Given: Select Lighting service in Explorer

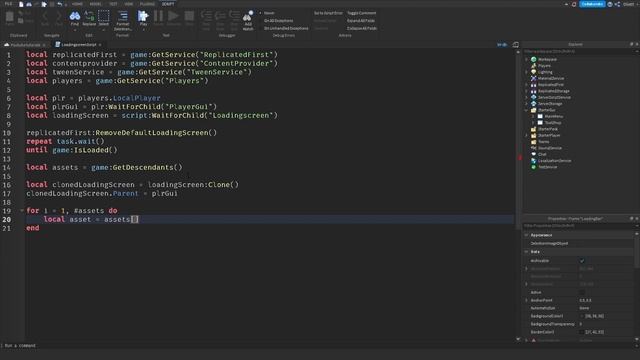Looking at the screenshot, I should coord(545,72).
